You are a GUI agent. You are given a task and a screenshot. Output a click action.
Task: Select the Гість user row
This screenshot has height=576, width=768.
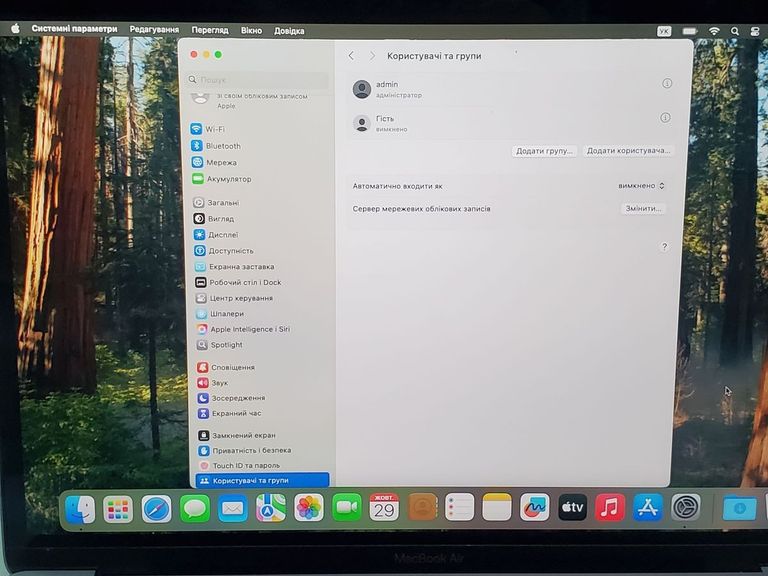[512, 122]
